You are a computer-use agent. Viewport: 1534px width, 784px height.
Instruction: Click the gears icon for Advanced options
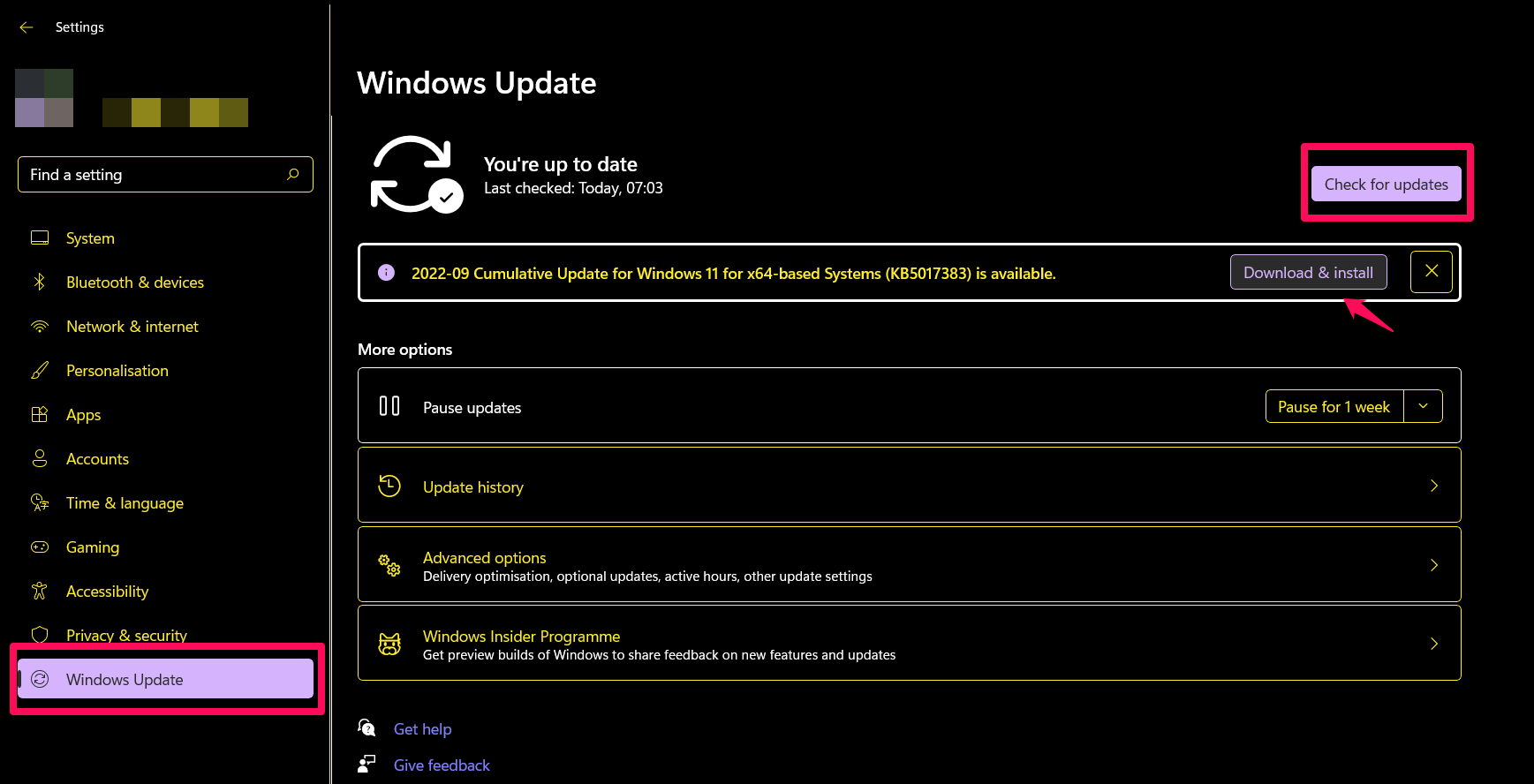(389, 565)
